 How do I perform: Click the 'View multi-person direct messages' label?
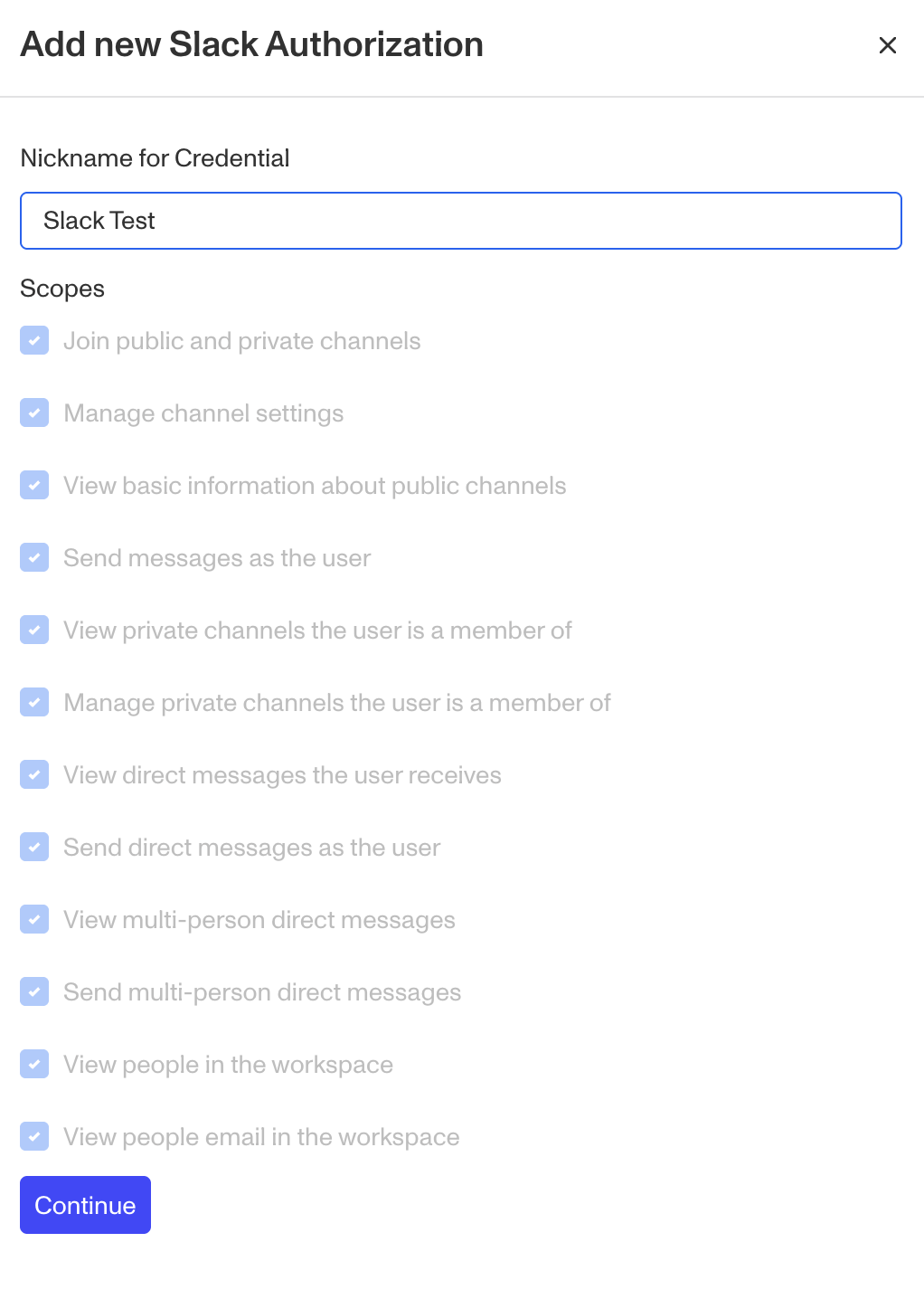coord(259,920)
